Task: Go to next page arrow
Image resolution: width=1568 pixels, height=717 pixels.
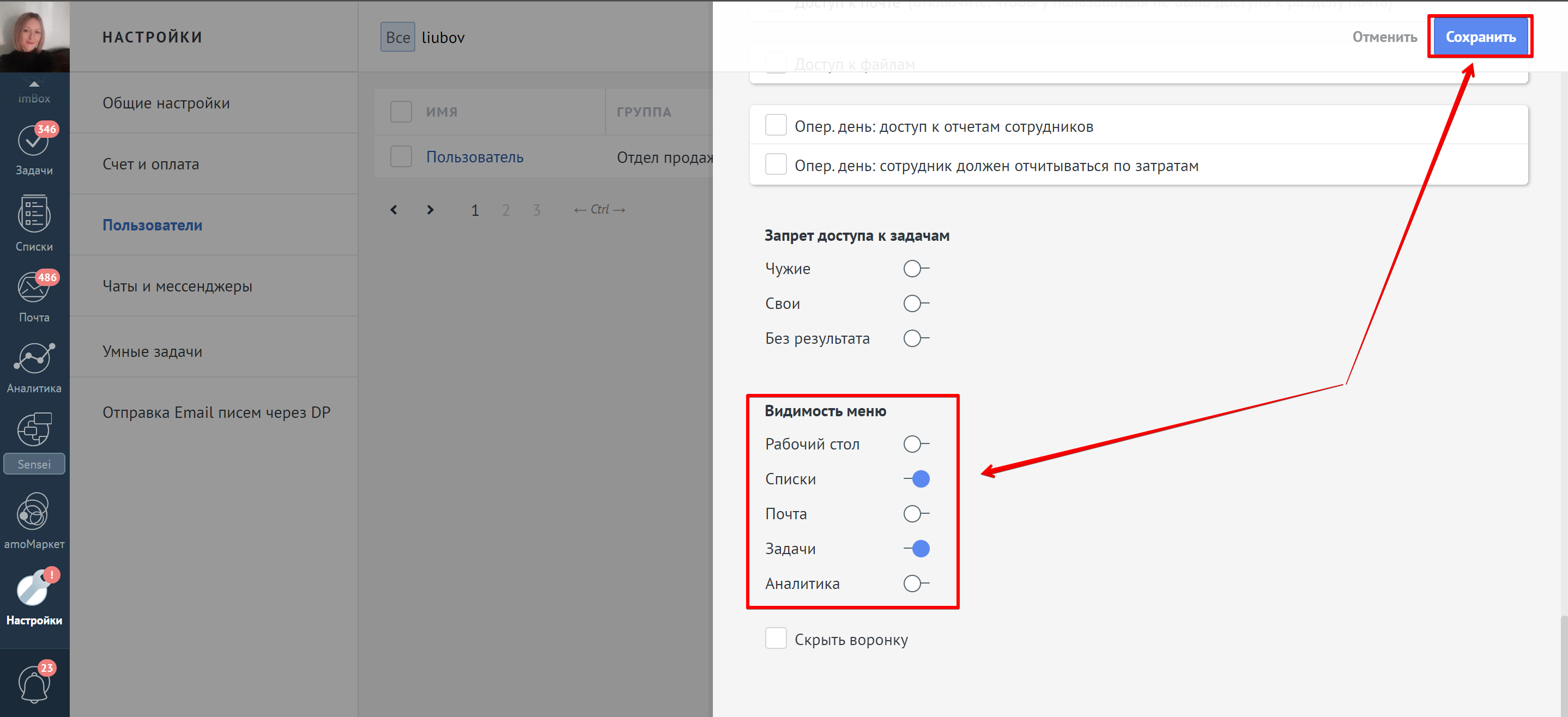Action: (x=431, y=210)
